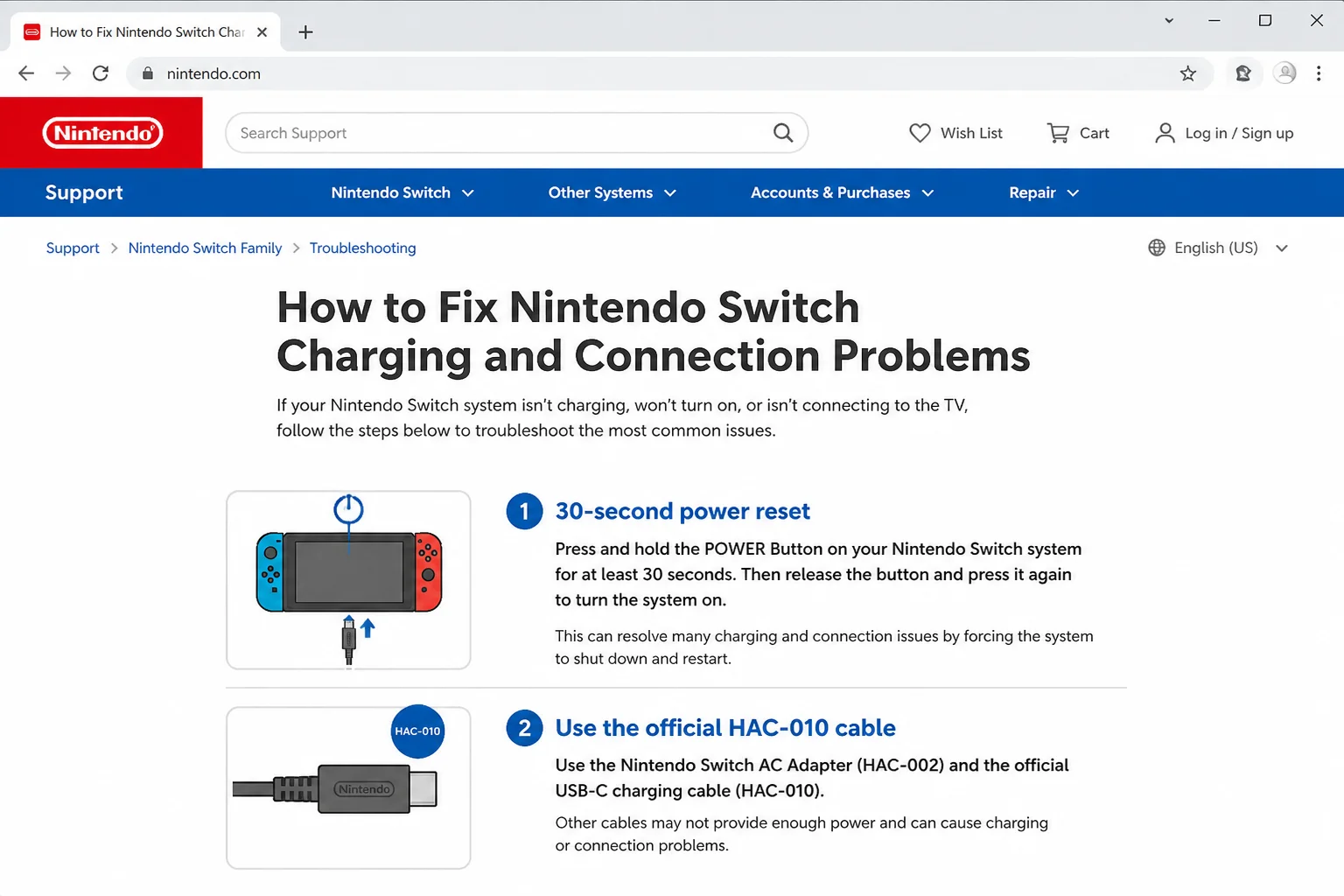Click the shopping cart icon
This screenshot has height=896, width=1344.
[x=1058, y=133]
